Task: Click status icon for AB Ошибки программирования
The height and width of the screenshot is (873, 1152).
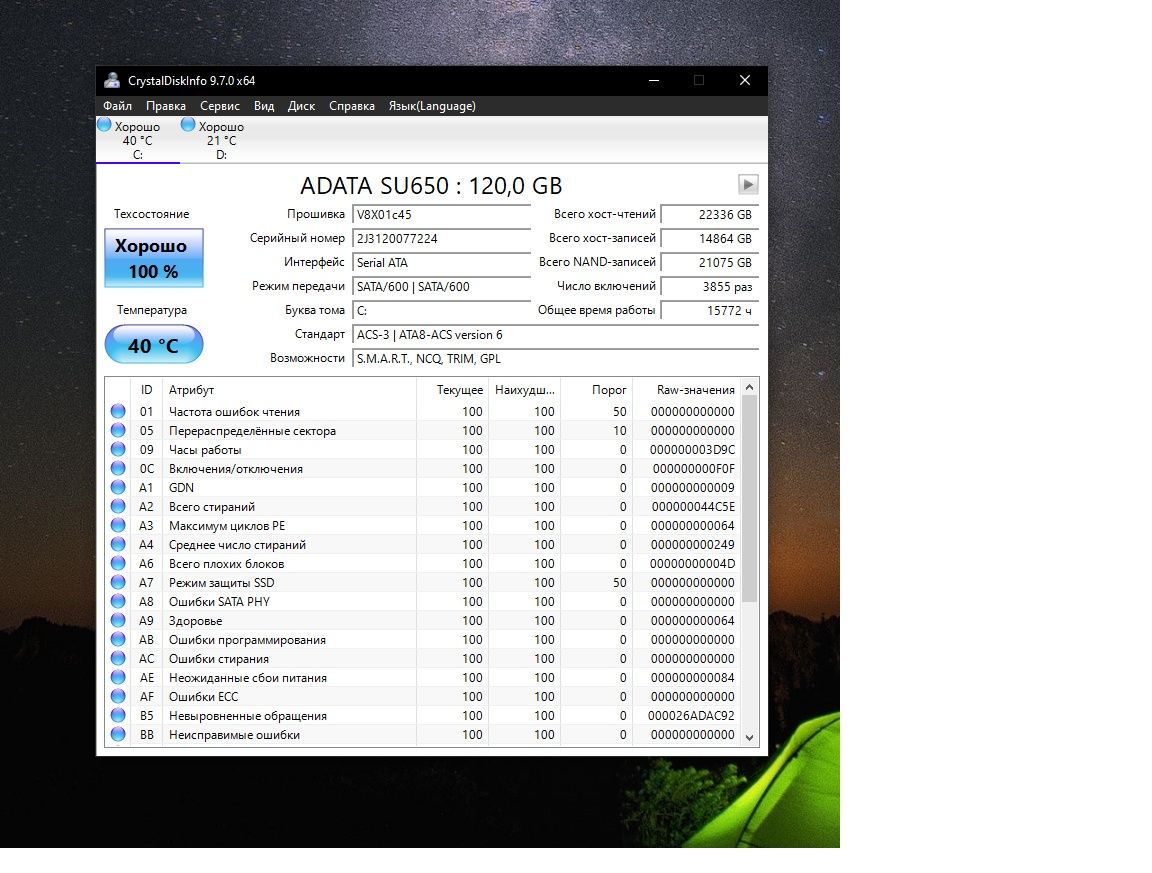Action: (x=118, y=639)
